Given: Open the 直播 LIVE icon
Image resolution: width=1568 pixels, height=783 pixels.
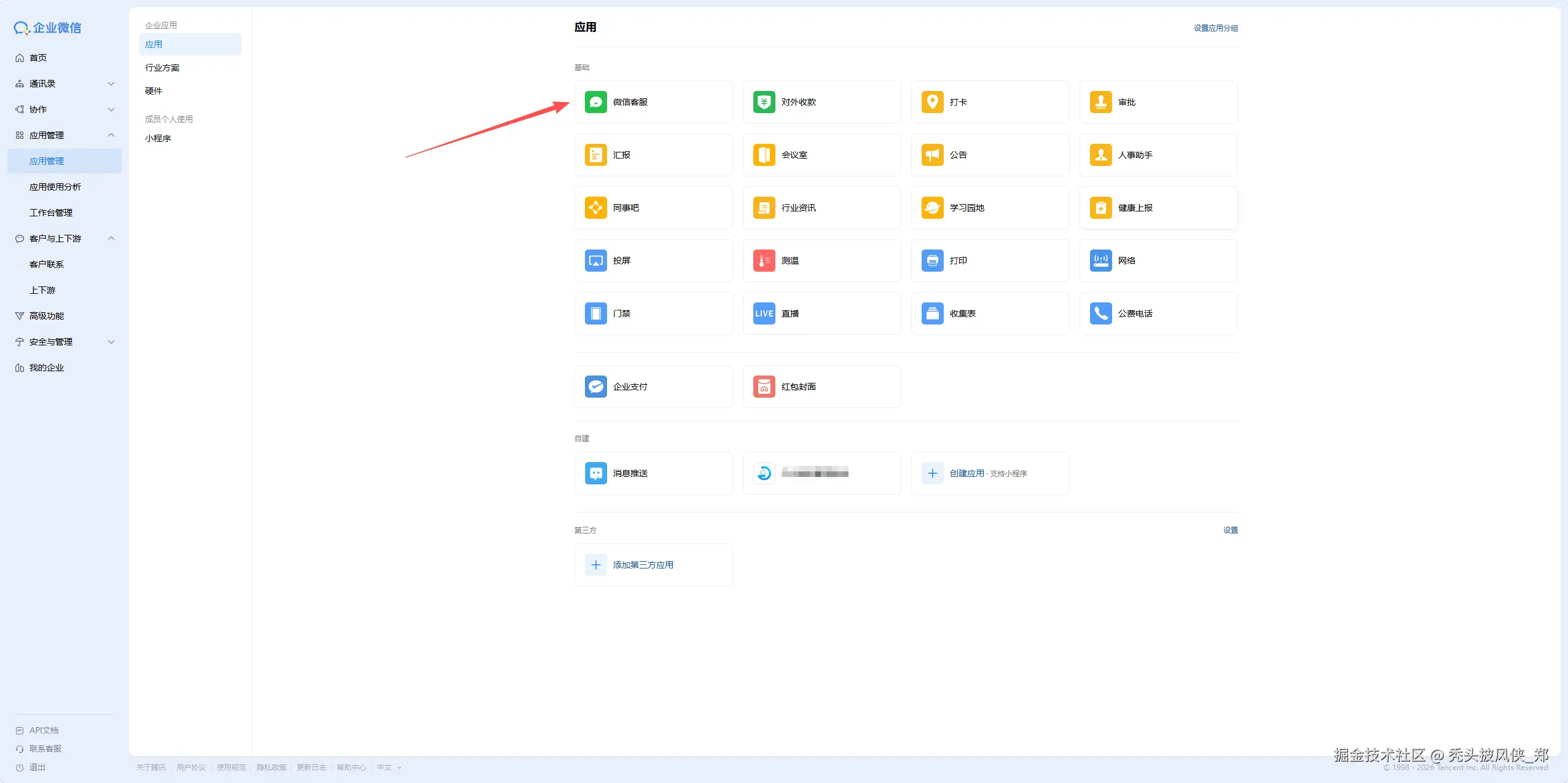Looking at the screenshot, I should click(764, 313).
